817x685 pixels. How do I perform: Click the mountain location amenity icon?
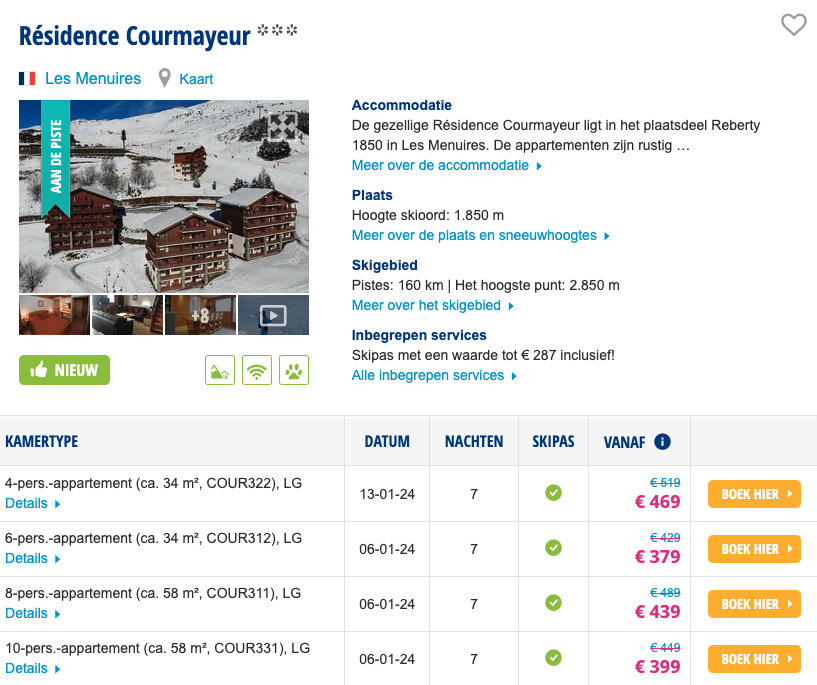220,370
